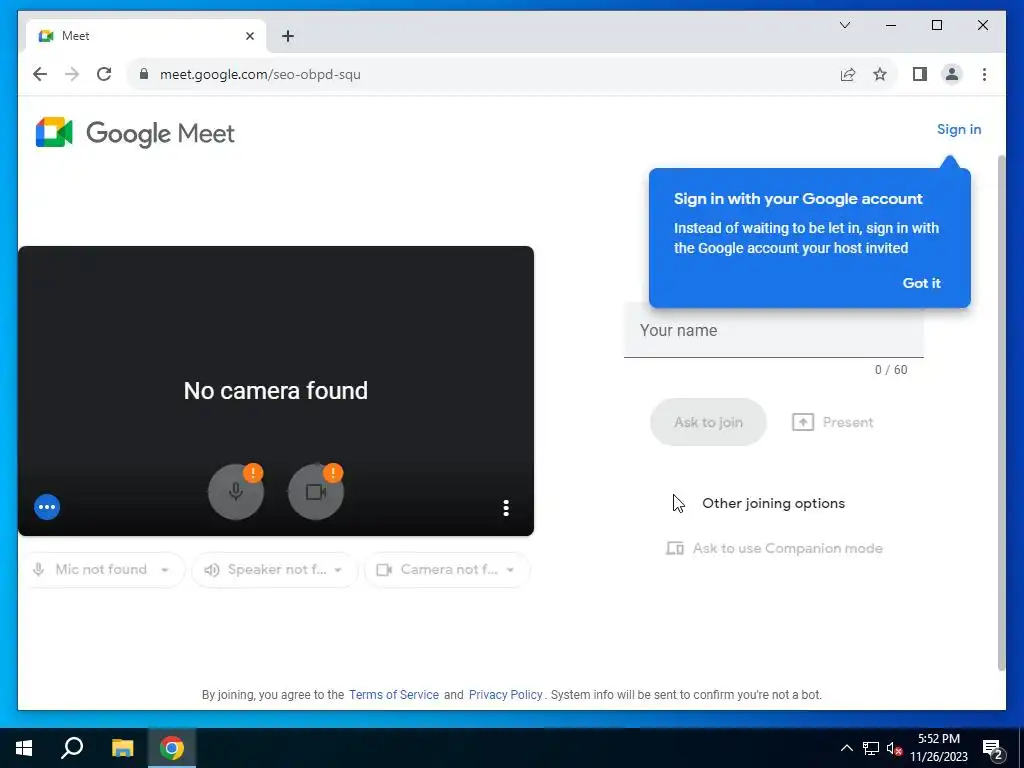Bookmark this page with star icon
Screen dimensions: 1024x768
[880, 74]
